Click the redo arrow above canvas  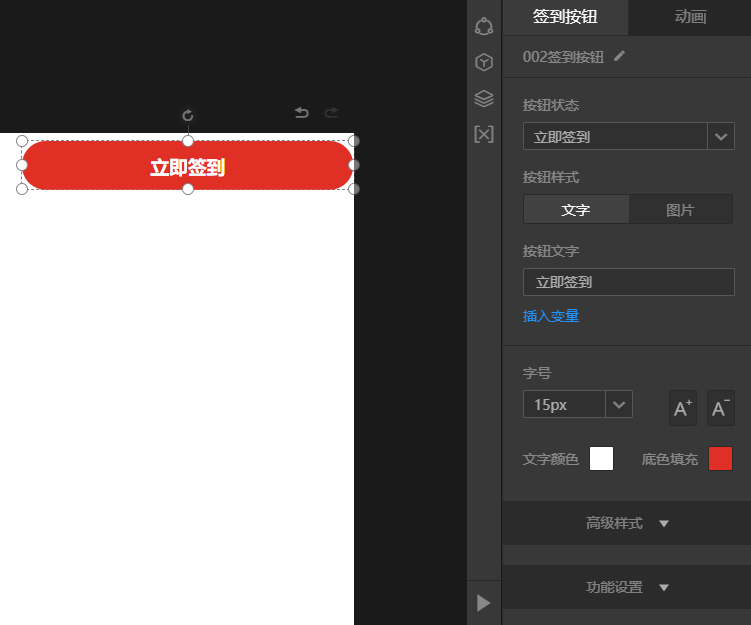tap(331, 113)
